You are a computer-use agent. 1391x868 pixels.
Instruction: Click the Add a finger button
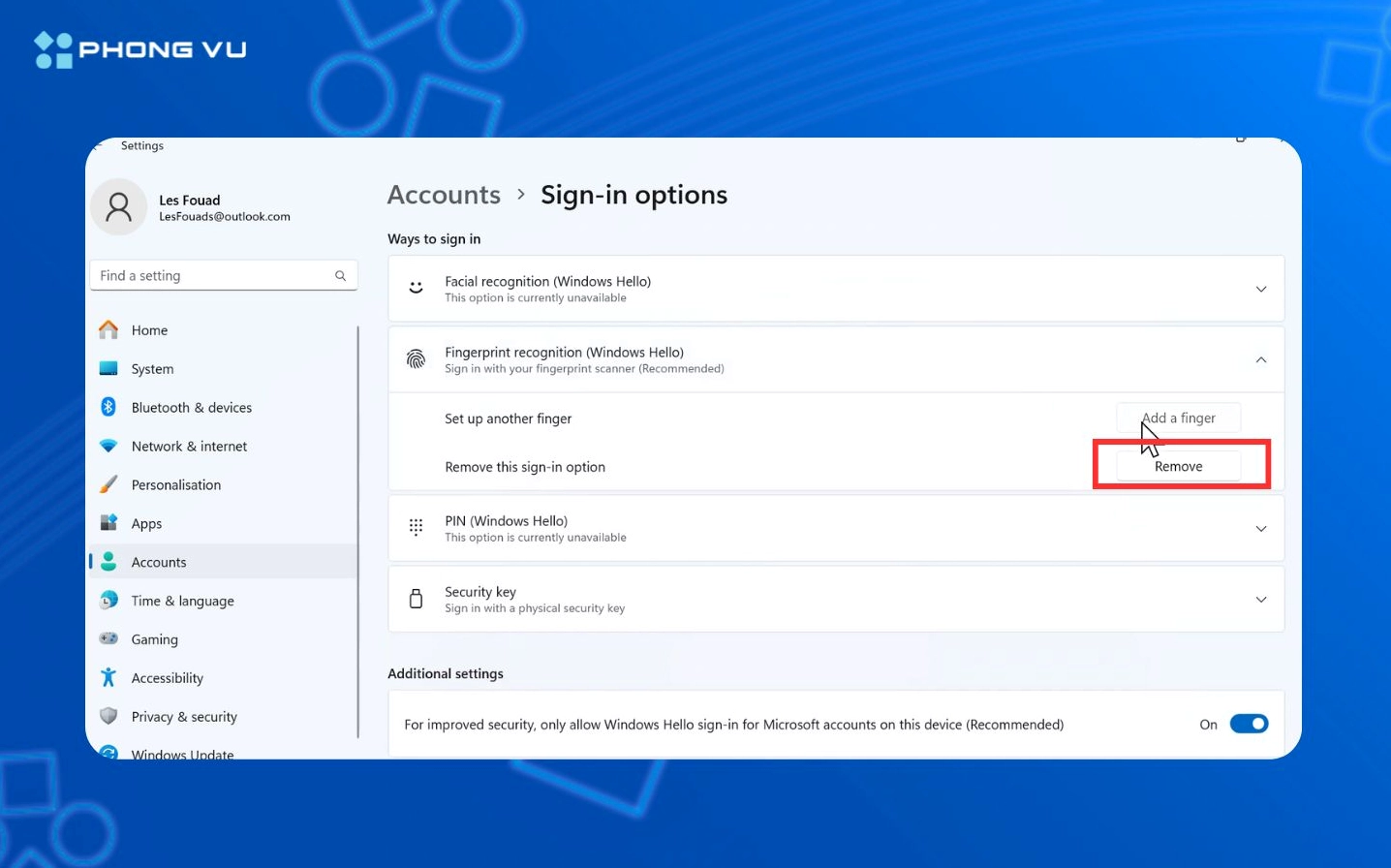click(1178, 418)
